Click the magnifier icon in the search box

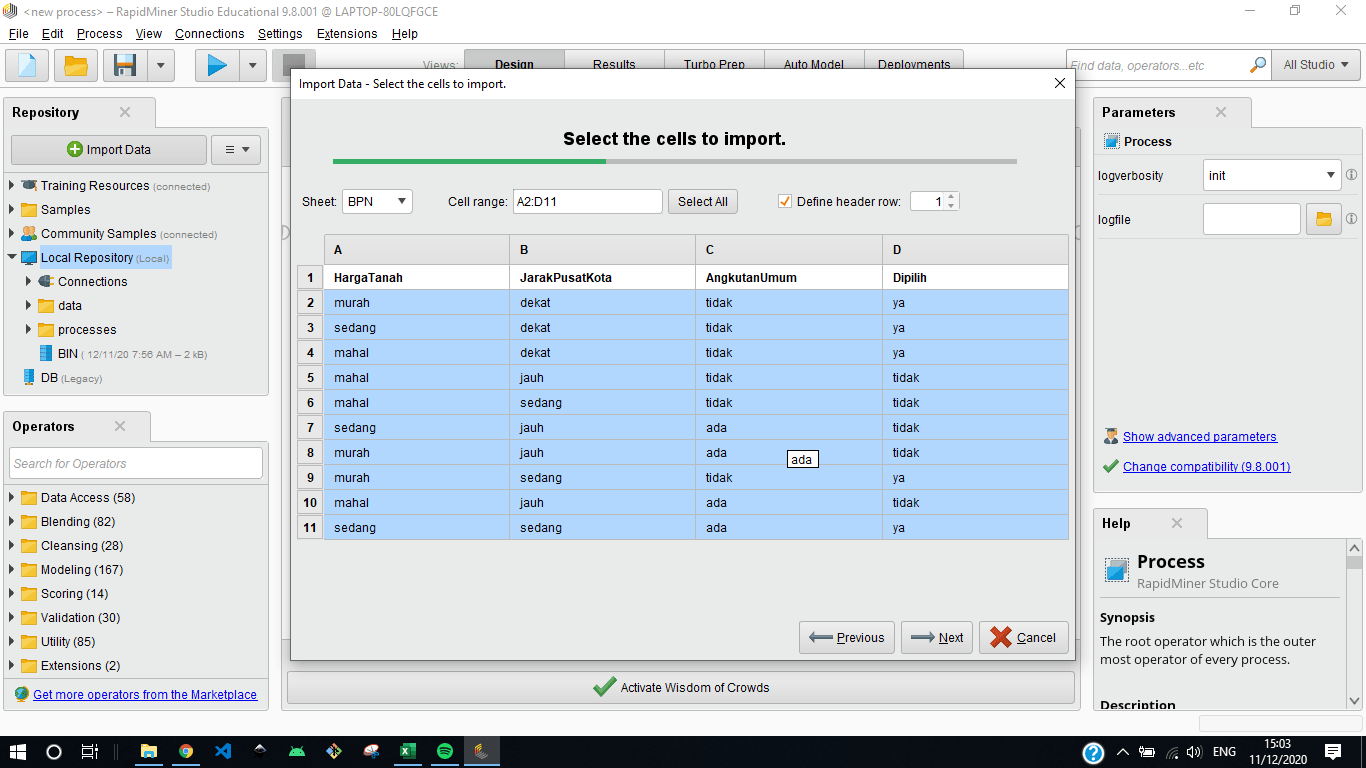(1258, 65)
